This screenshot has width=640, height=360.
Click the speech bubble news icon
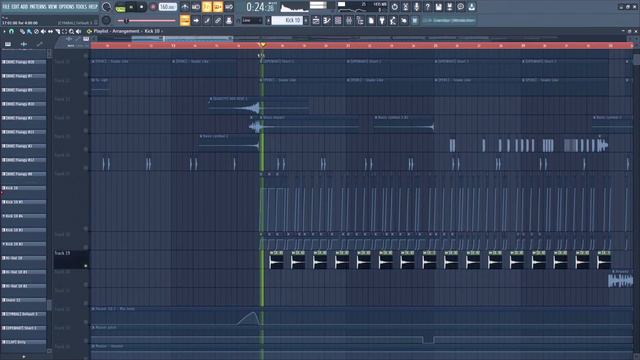pyautogui.click(x=460, y=7)
